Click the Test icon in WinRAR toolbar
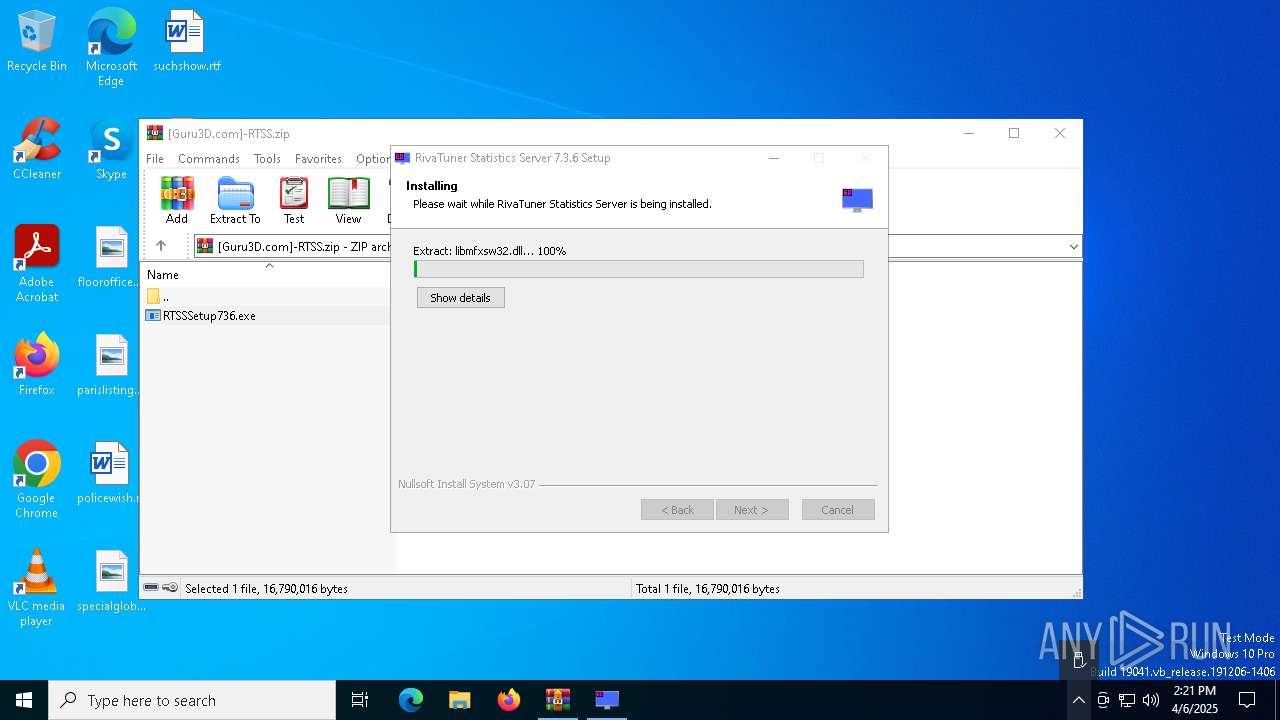The width and height of the screenshot is (1280, 720). (x=294, y=201)
